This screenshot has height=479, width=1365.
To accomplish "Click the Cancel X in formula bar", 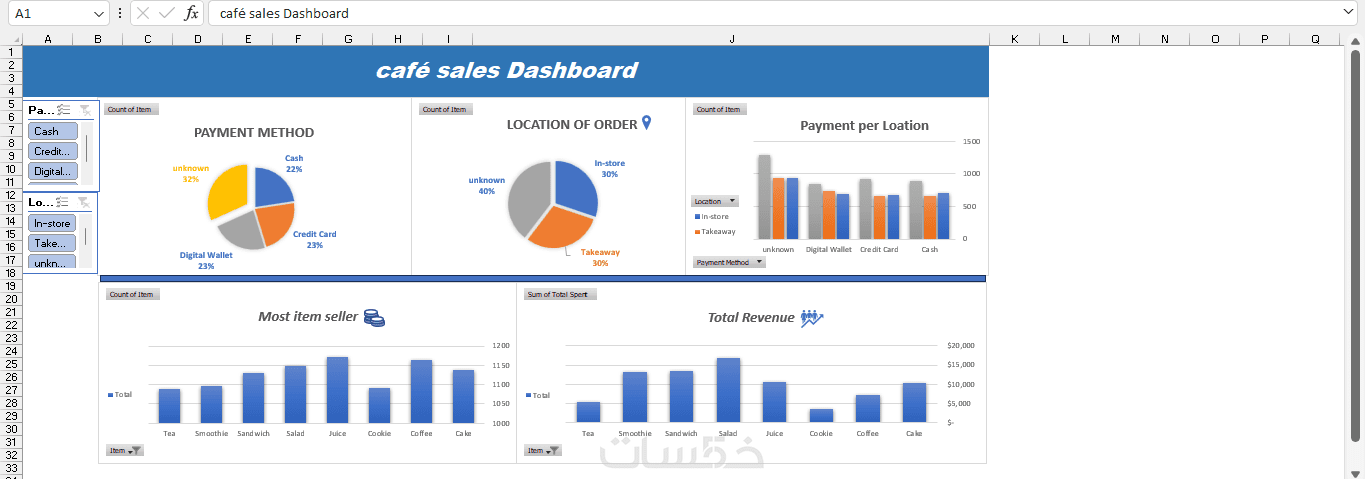I will tap(143, 13).
